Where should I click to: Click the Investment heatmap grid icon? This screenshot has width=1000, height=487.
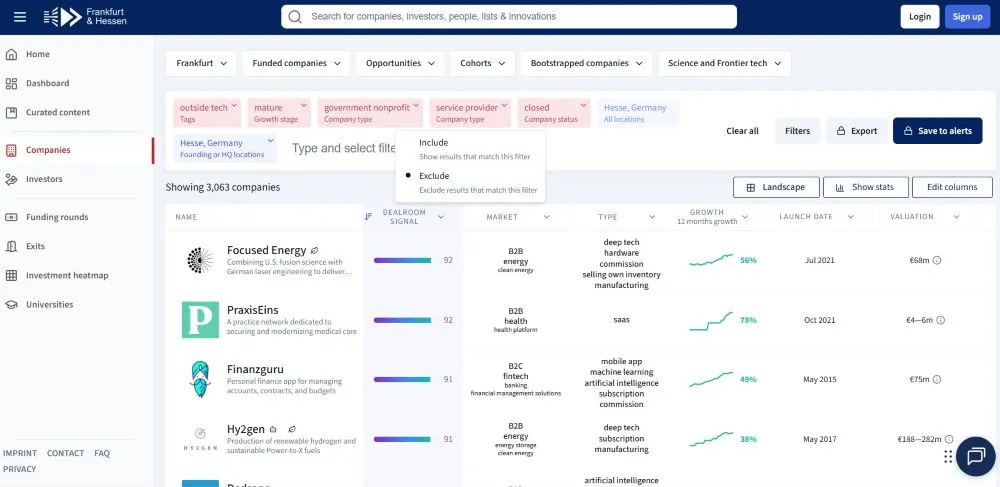point(11,276)
